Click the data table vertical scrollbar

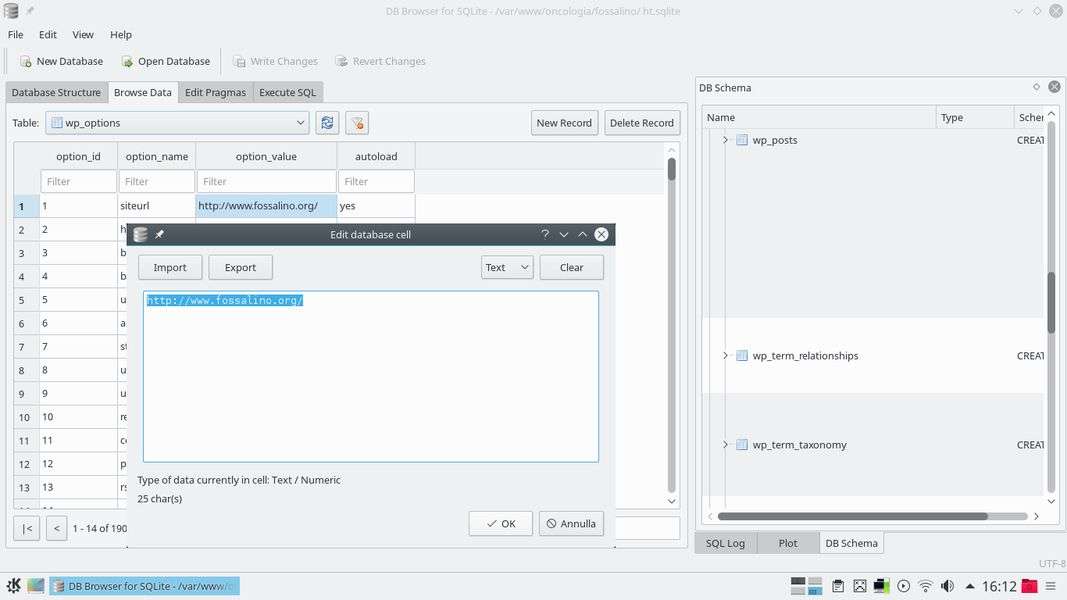pos(672,325)
